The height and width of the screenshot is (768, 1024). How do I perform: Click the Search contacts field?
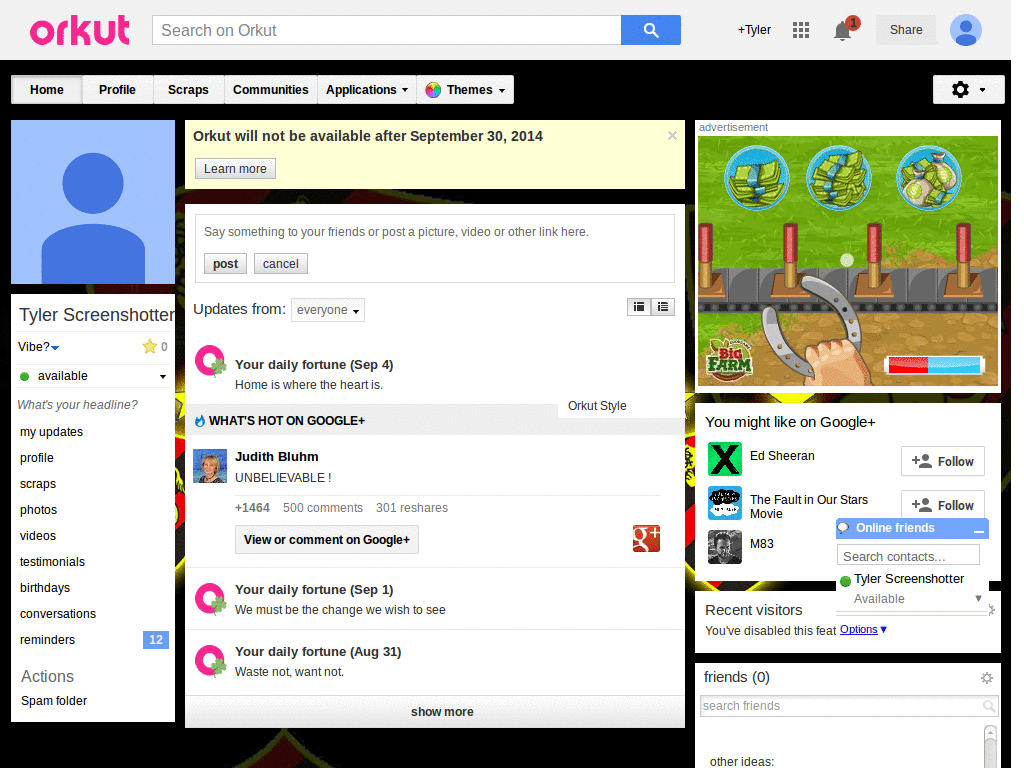[x=908, y=556]
